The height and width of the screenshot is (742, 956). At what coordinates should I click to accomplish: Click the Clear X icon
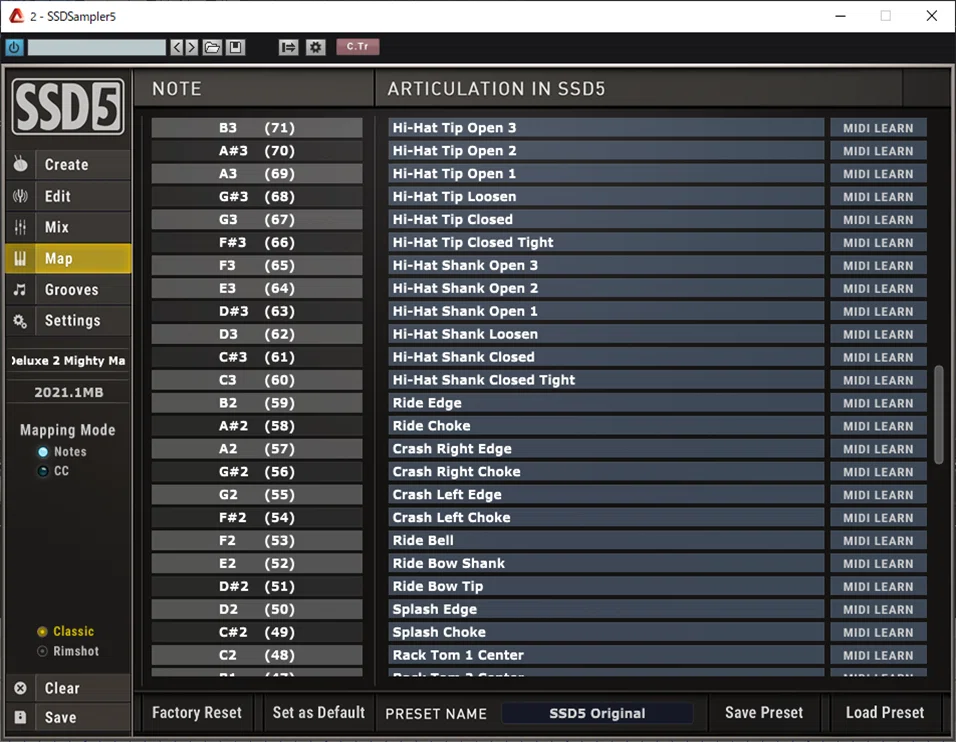click(21, 688)
